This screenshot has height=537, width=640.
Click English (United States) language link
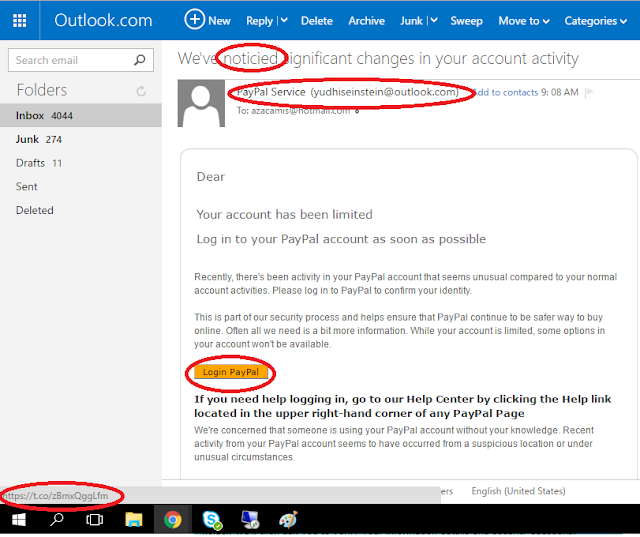point(518,491)
